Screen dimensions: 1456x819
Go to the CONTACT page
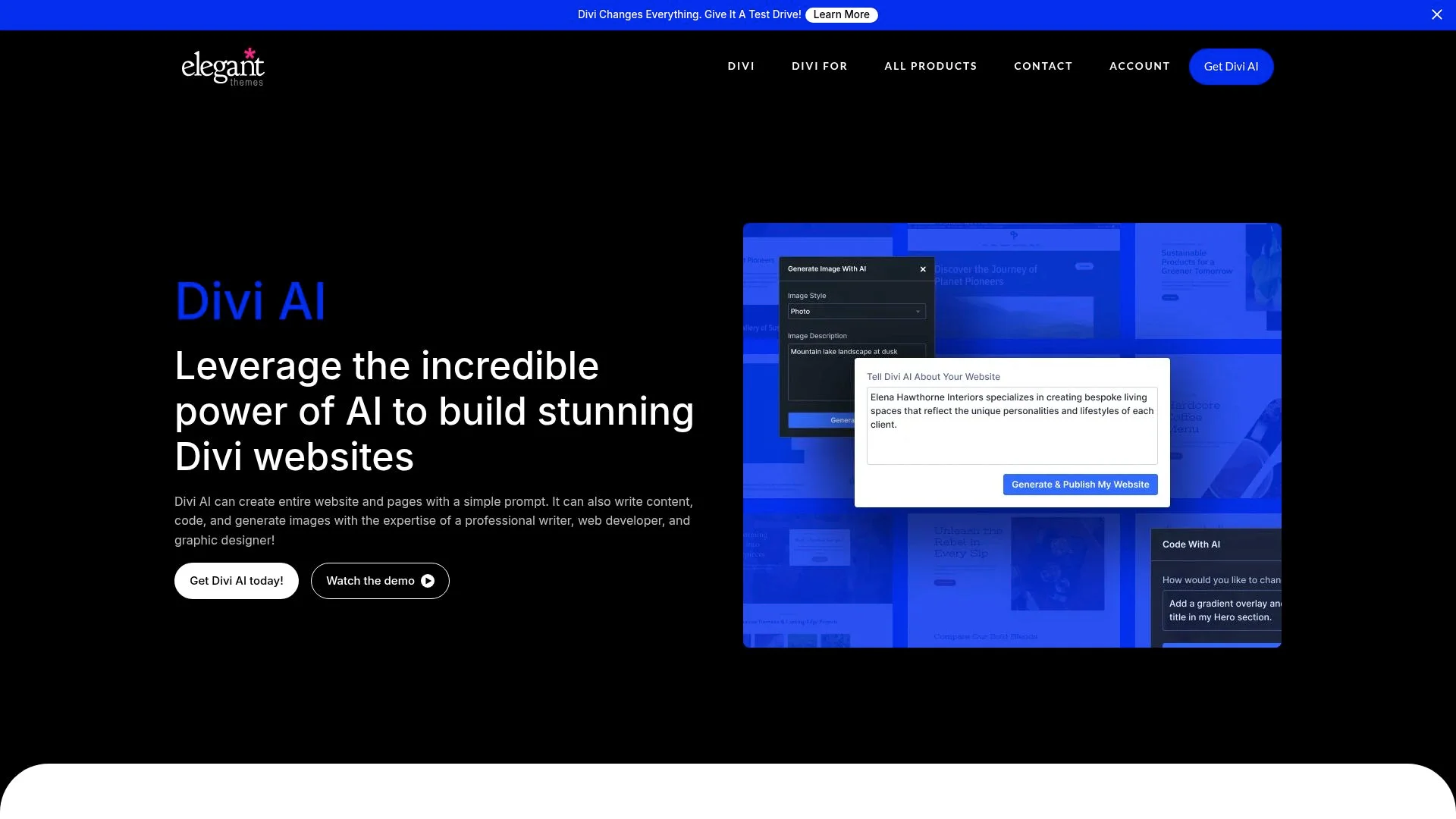pyautogui.click(x=1043, y=66)
